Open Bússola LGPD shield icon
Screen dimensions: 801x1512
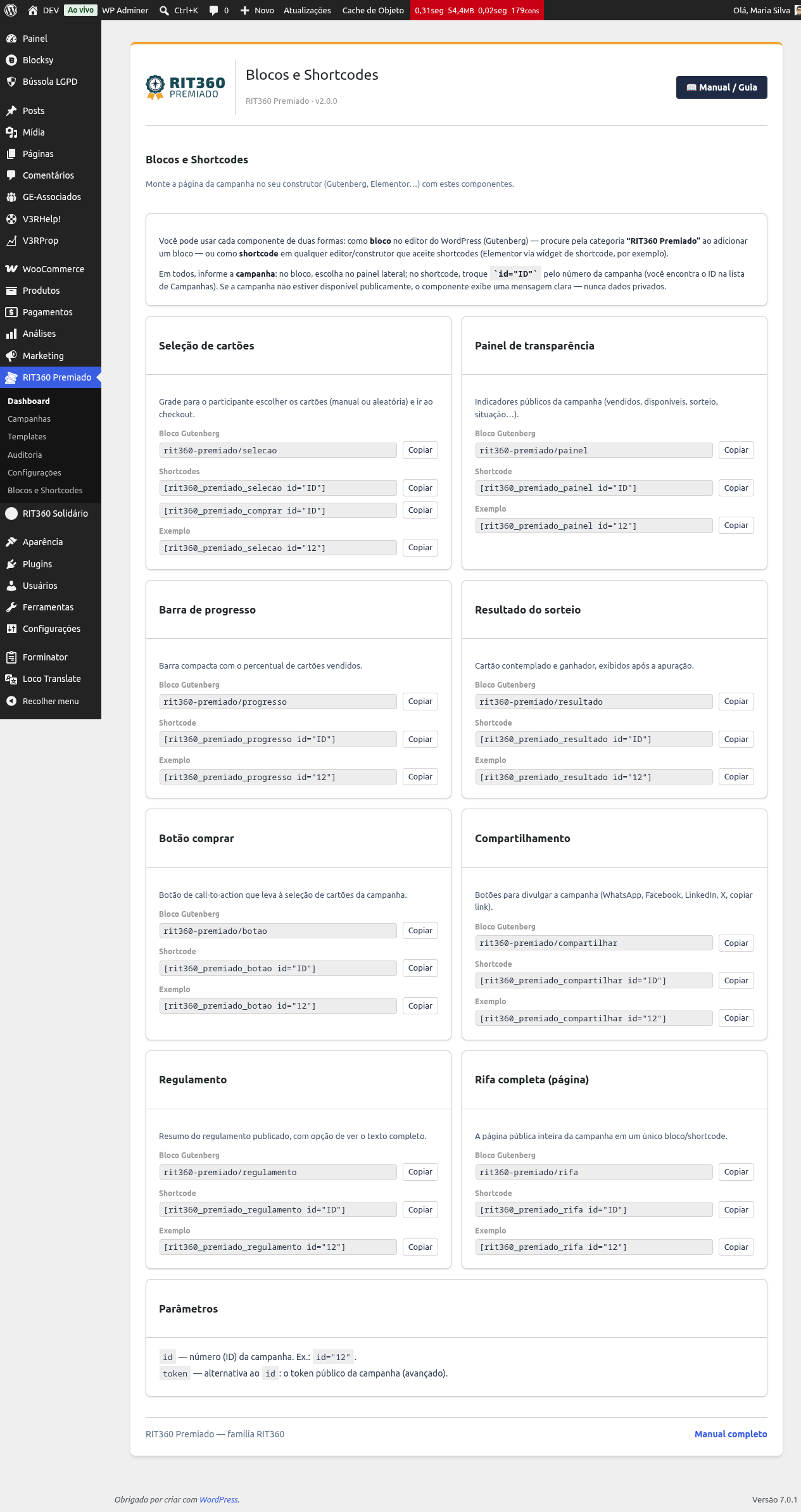click(x=11, y=82)
